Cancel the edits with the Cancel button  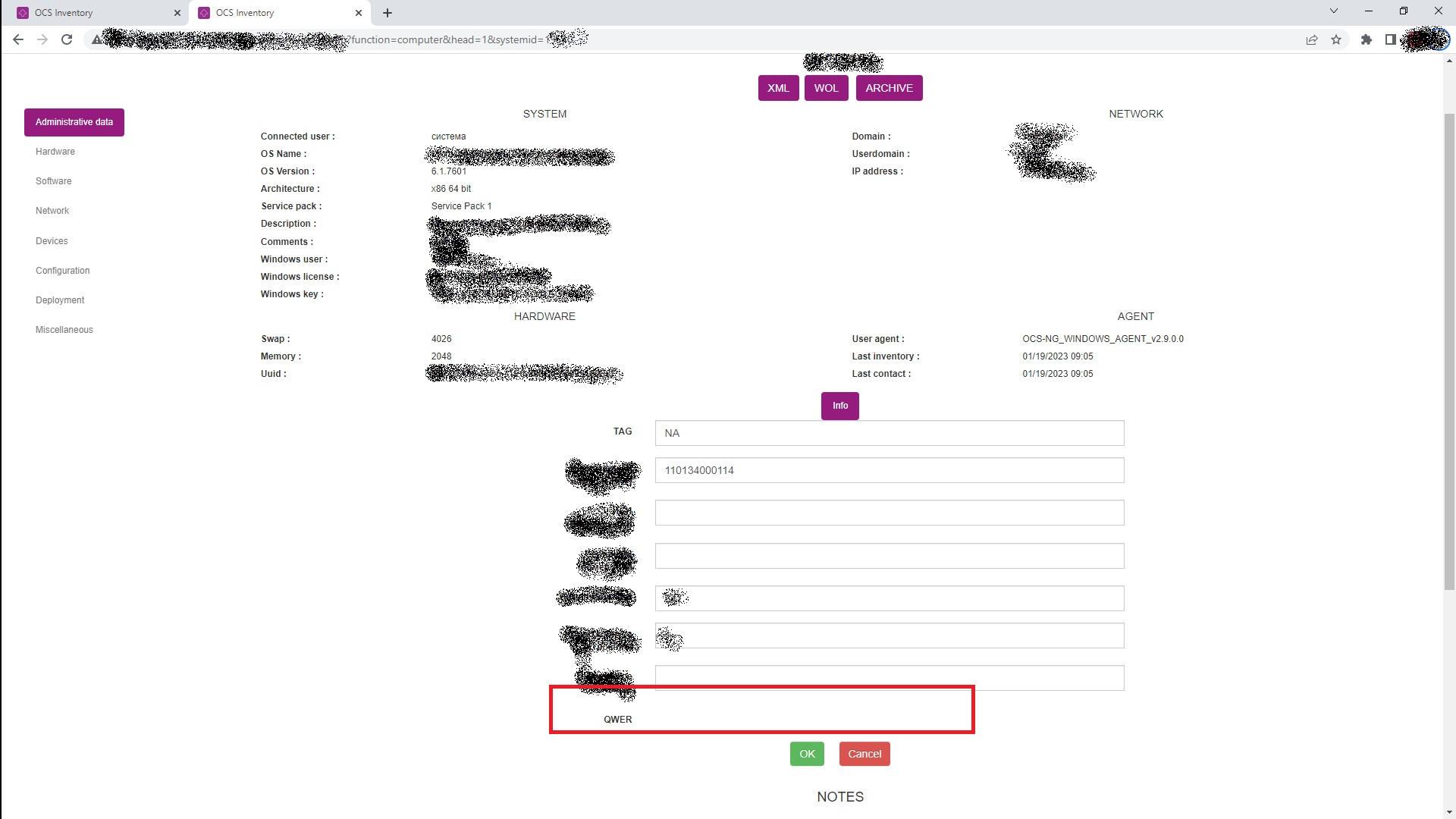(x=864, y=754)
